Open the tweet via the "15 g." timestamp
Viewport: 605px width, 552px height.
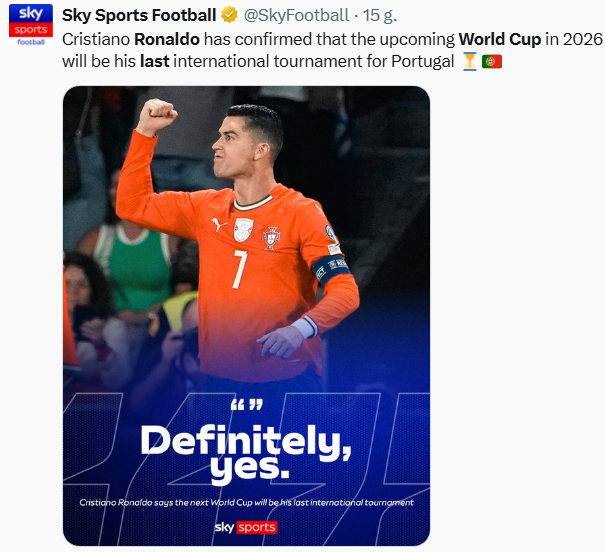[380, 15]
